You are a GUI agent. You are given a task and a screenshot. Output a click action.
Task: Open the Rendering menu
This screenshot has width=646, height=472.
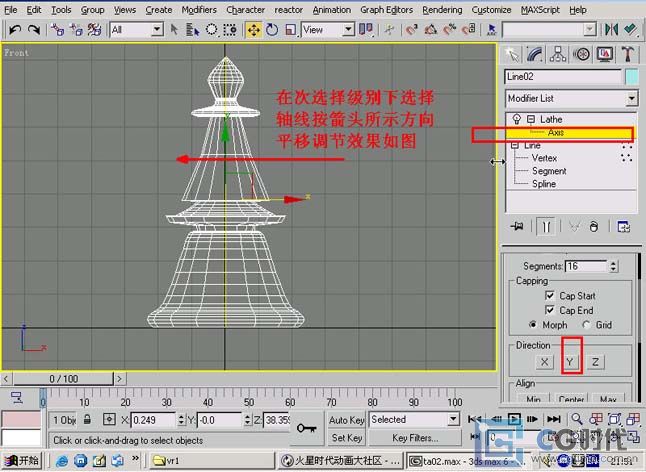442,9
